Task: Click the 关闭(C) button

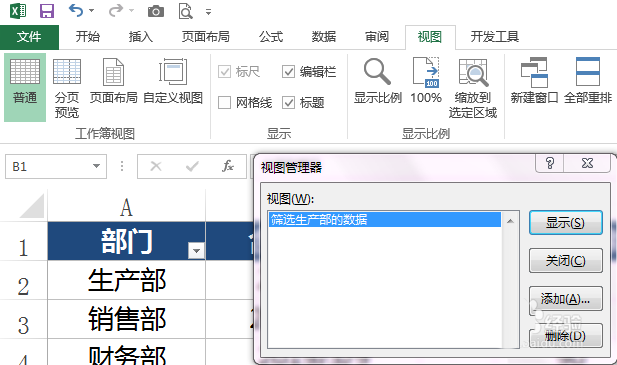Action: [565, 260]
